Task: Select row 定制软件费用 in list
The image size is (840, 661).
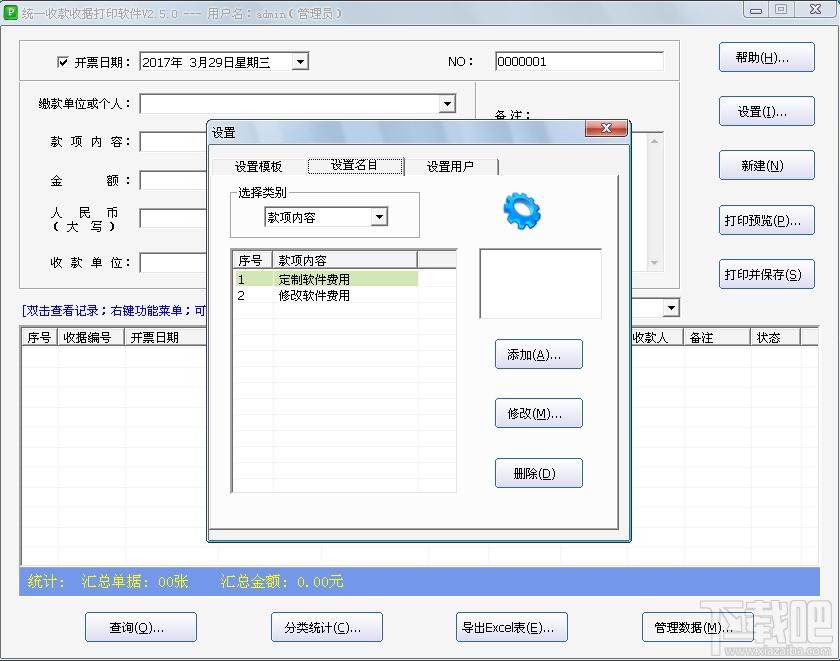Action: pyautogui.click(x=326, y=279)
